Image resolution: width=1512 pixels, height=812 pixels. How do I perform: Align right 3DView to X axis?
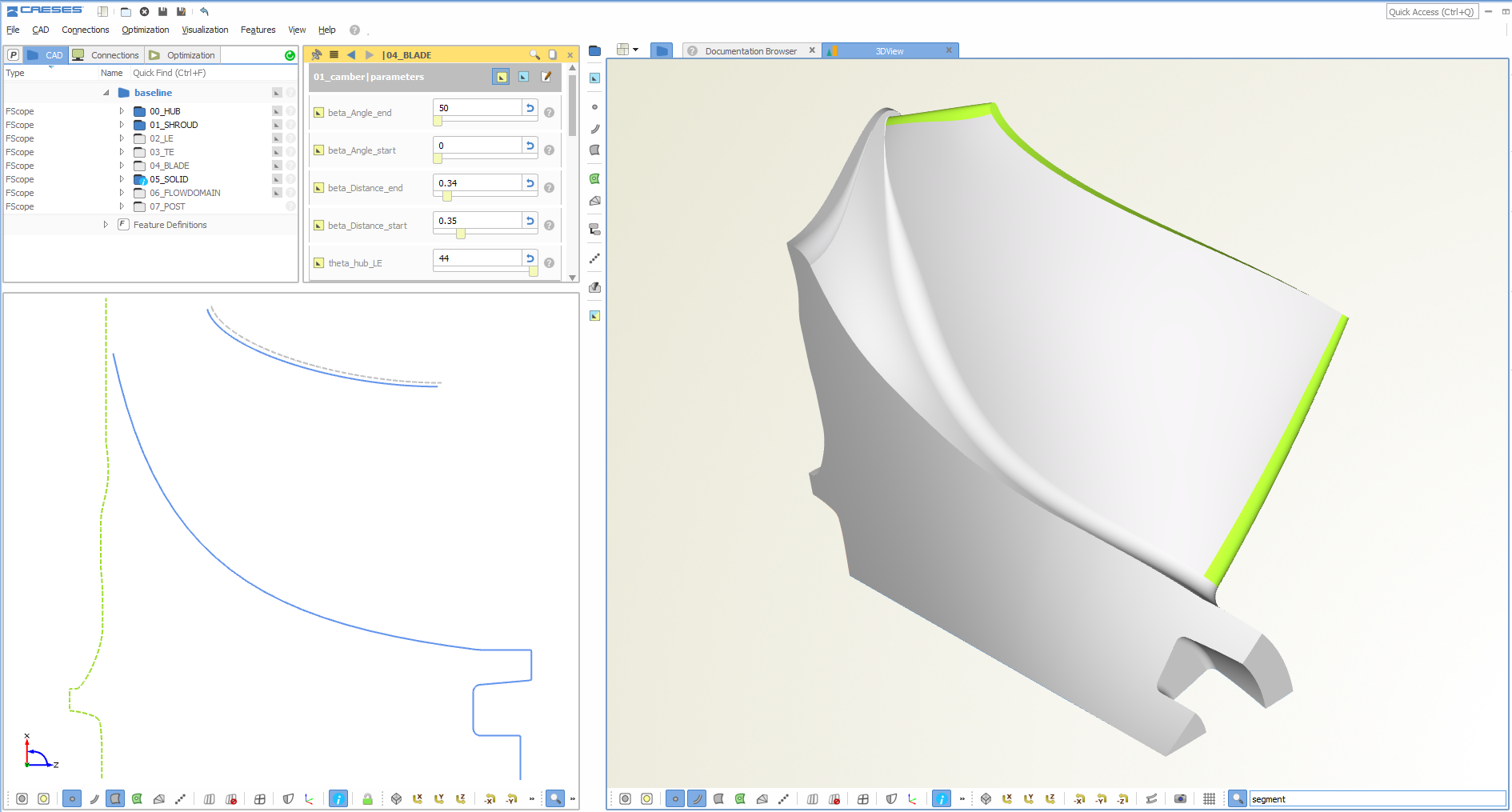(x=1007, y=798)
